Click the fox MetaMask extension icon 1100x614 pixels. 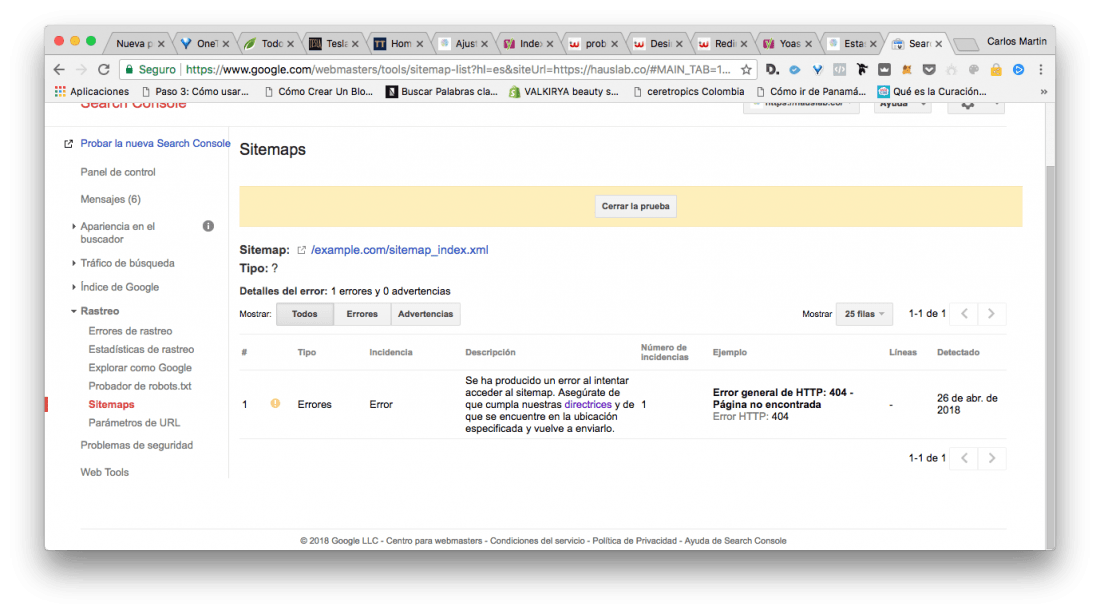click(906, 69)
